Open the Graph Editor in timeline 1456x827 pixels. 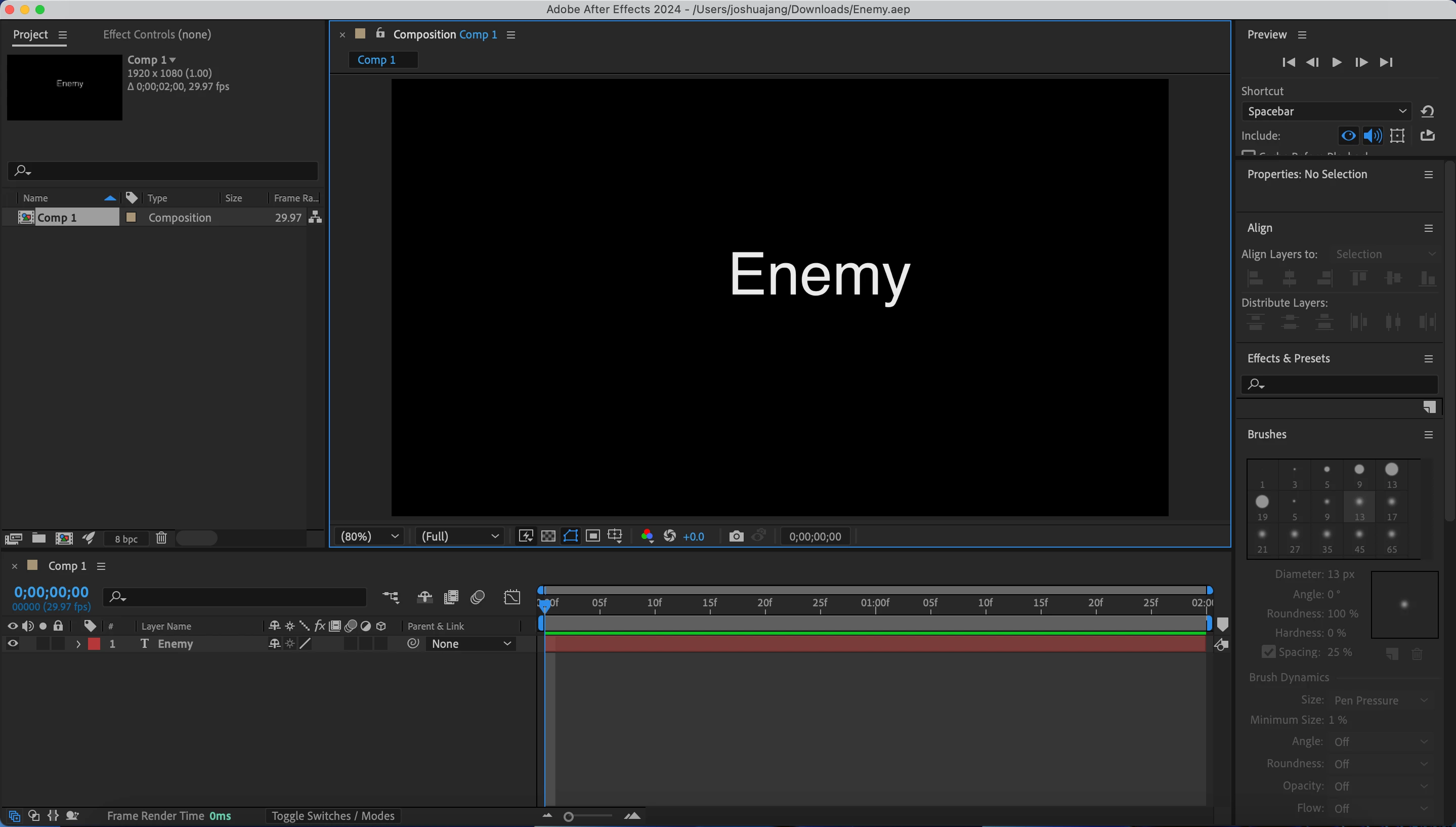pyautogui.click(x=511, y=597)
